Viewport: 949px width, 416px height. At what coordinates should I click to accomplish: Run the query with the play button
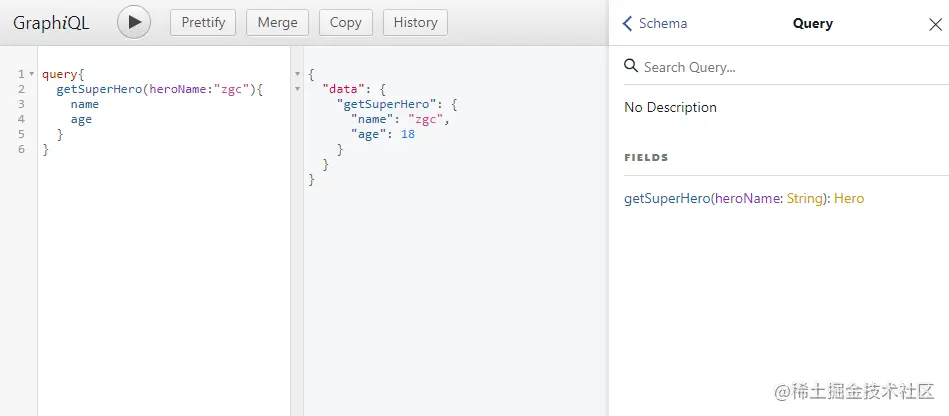[x=134, y=22]
